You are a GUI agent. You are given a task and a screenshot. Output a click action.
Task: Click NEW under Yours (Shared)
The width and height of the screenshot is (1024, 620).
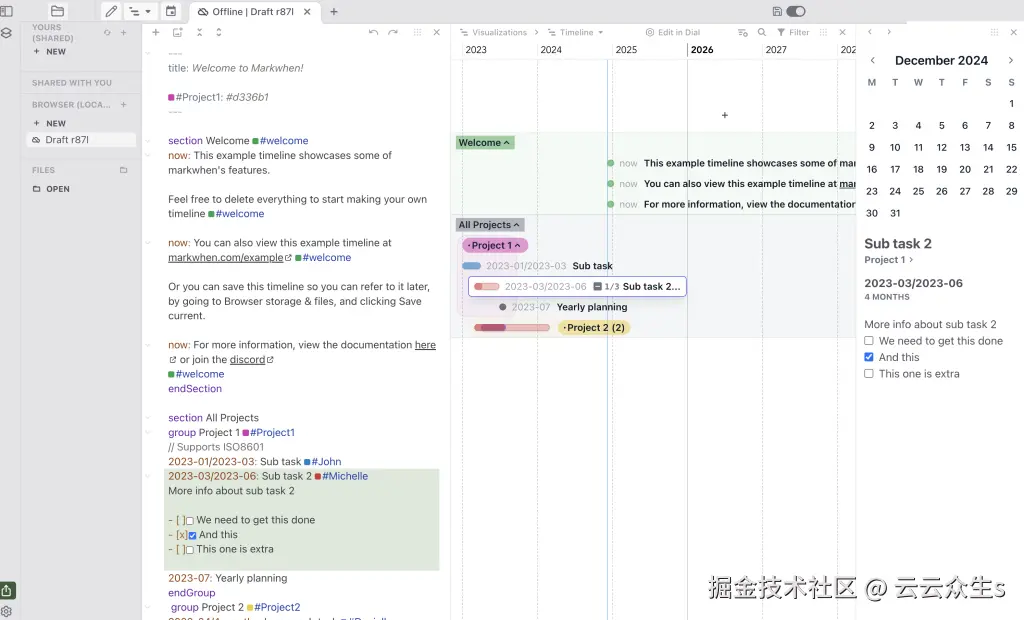(x=50, y=52)
